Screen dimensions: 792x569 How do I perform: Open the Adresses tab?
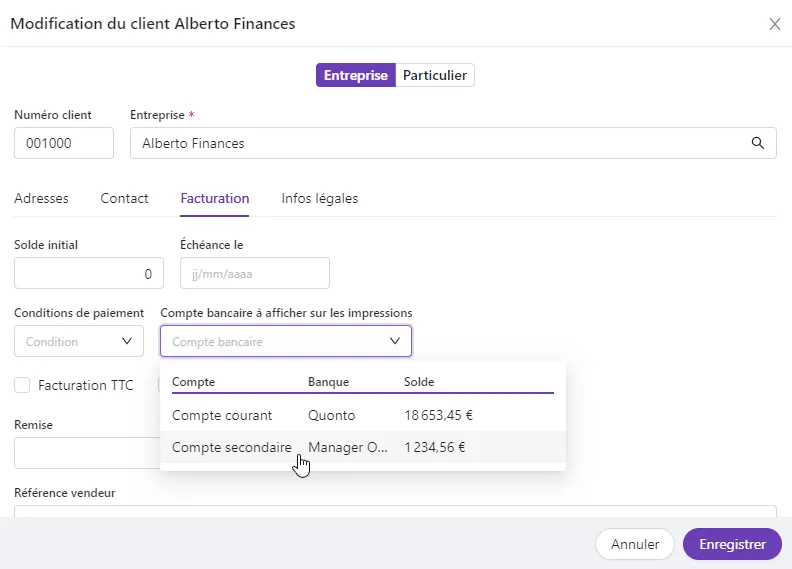41,198
